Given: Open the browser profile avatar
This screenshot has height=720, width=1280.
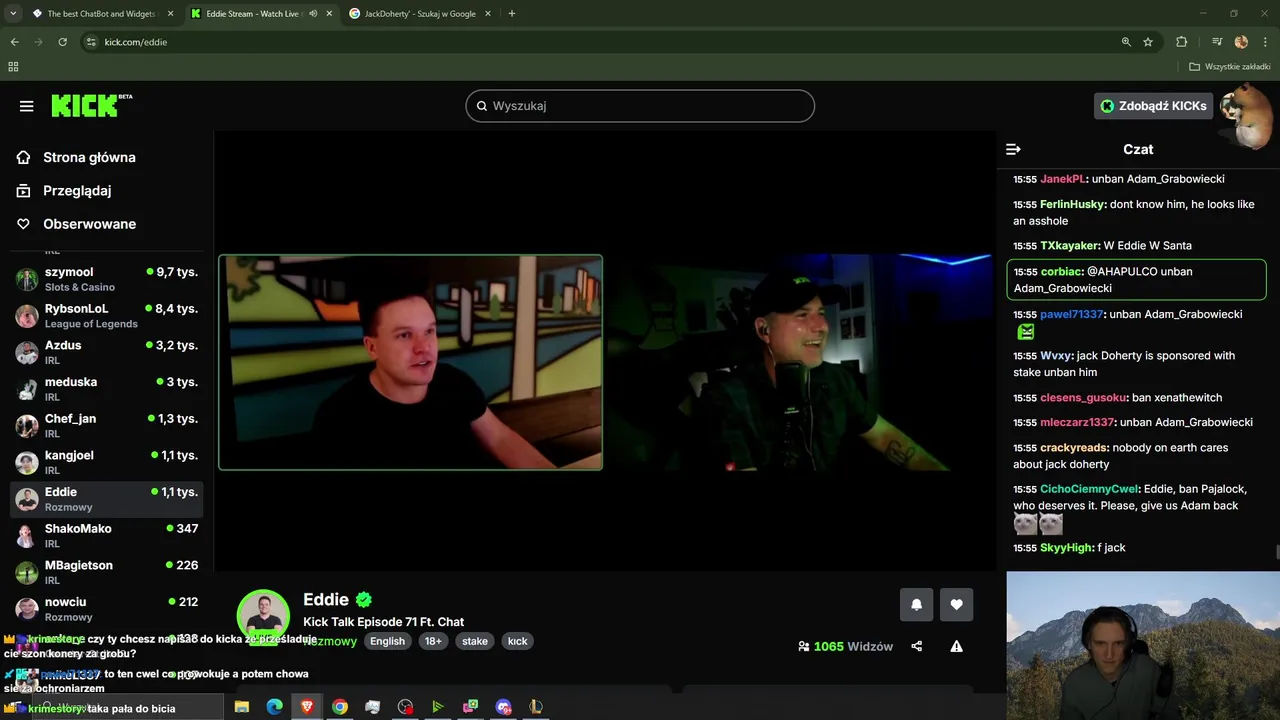Looking at the screenshot, I should [x=1241, y=42].
